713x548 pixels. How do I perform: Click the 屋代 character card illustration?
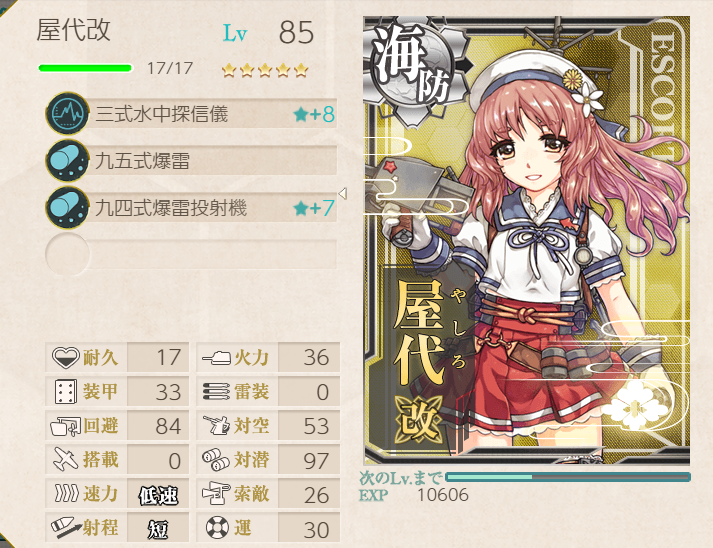[x=527, y=240]
